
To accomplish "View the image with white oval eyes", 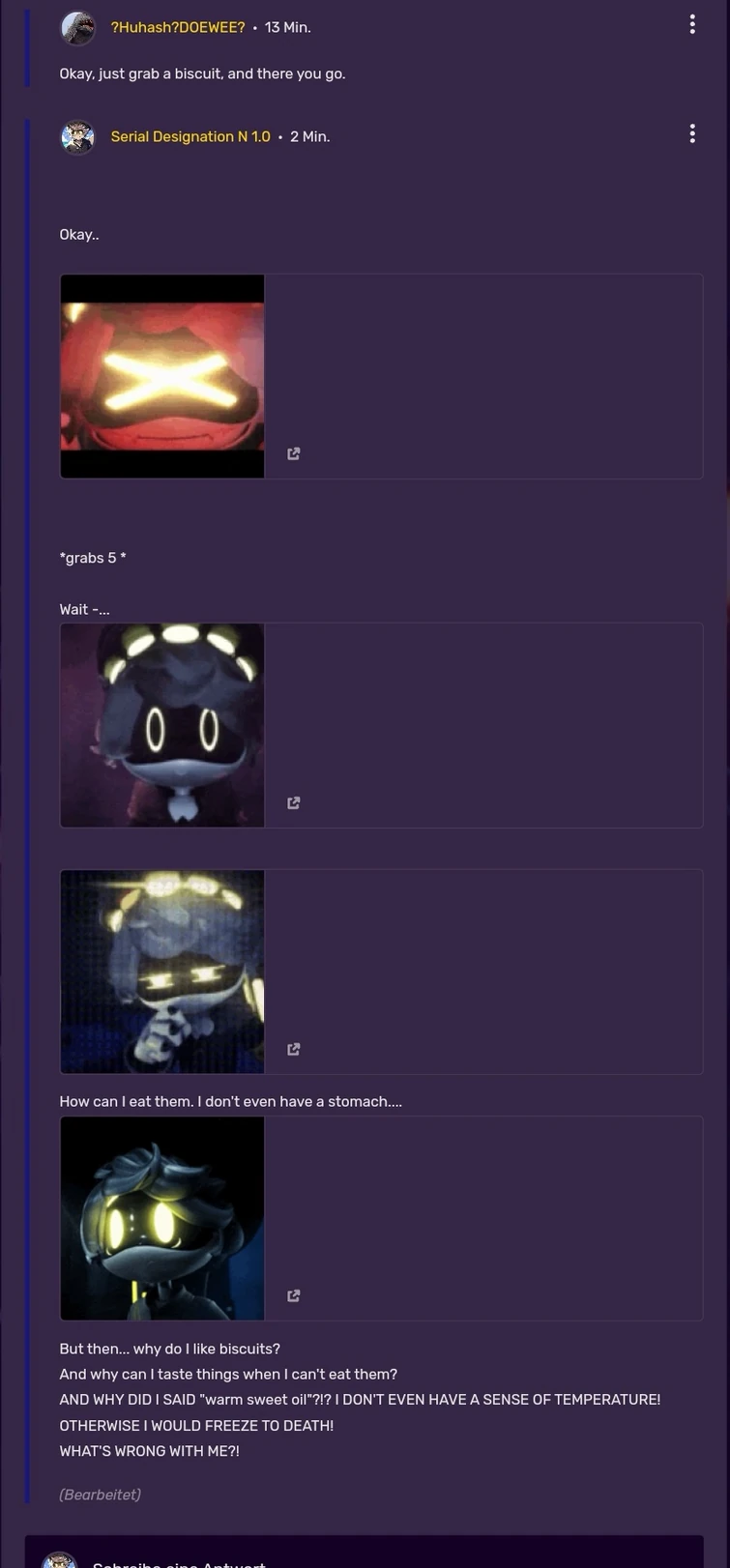I will coord(162,725).
